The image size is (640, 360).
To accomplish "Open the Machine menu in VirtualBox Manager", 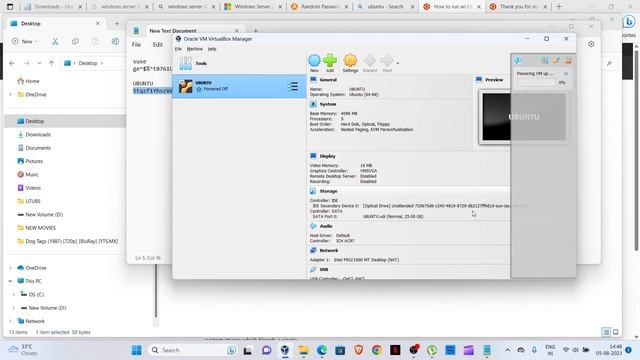I will click(x=194, y=49).
